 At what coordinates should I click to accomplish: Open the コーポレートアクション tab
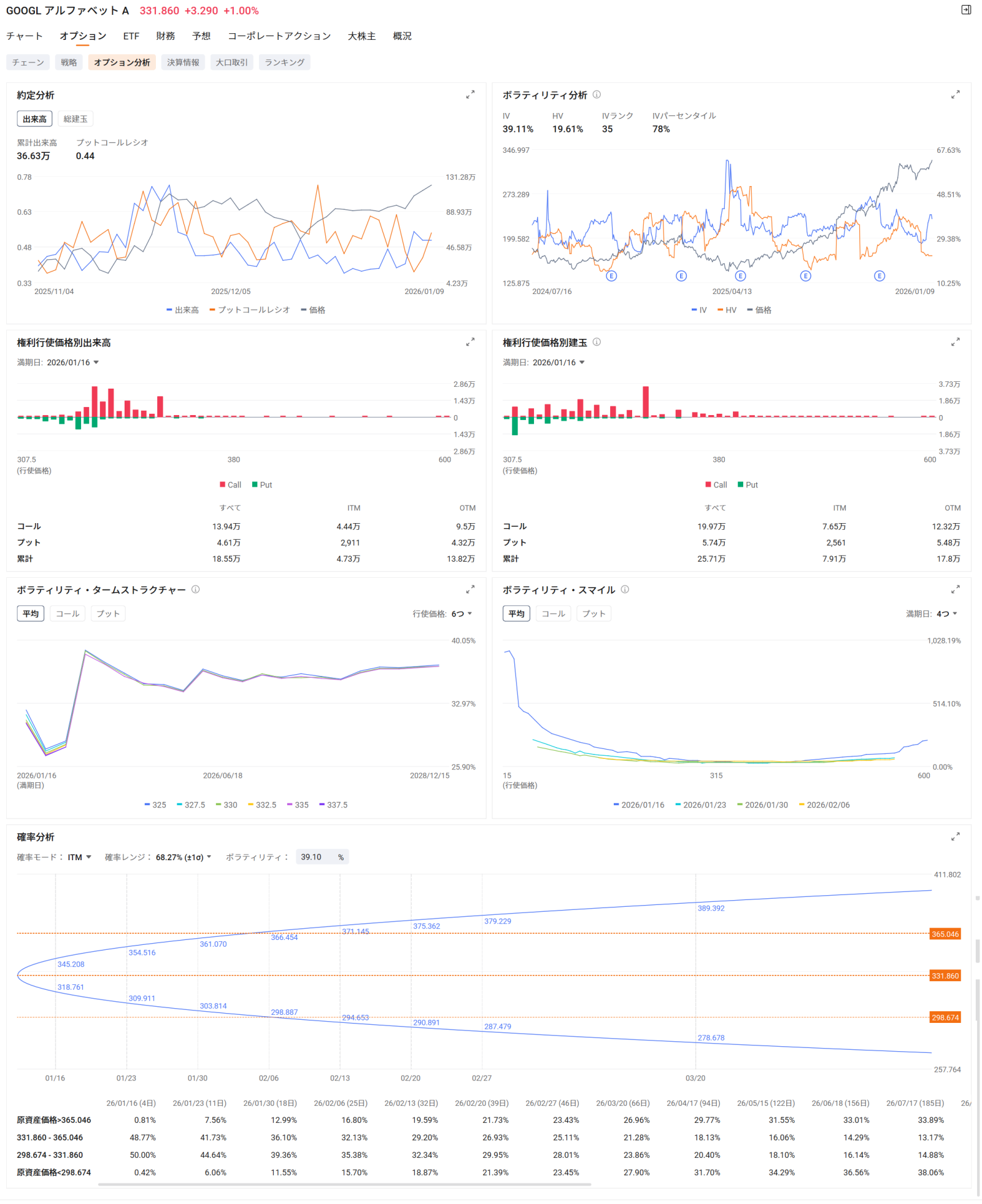tap(279, 36)
